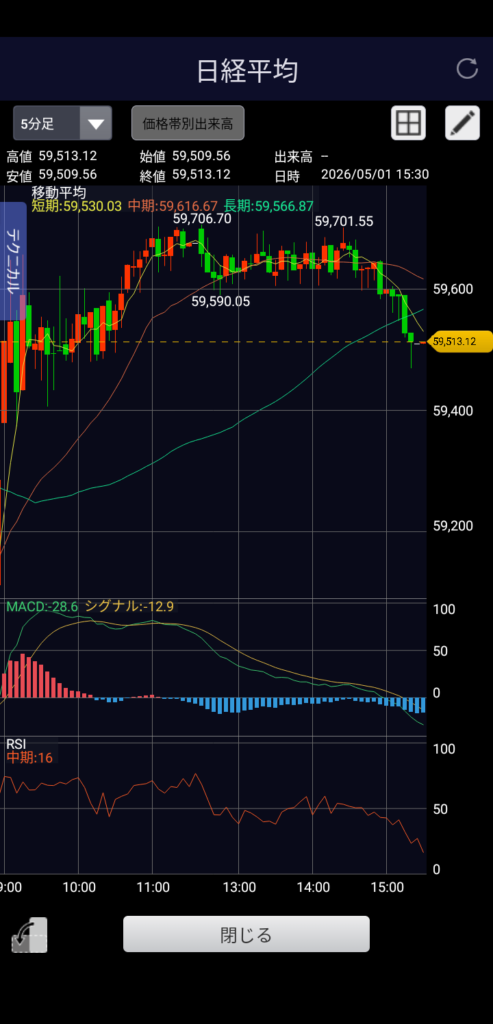This screenshot has width=493, height=1024.
Task: Tap the 59,701.55 peak label
Action: pyautogui.click(x=344, y=222)
